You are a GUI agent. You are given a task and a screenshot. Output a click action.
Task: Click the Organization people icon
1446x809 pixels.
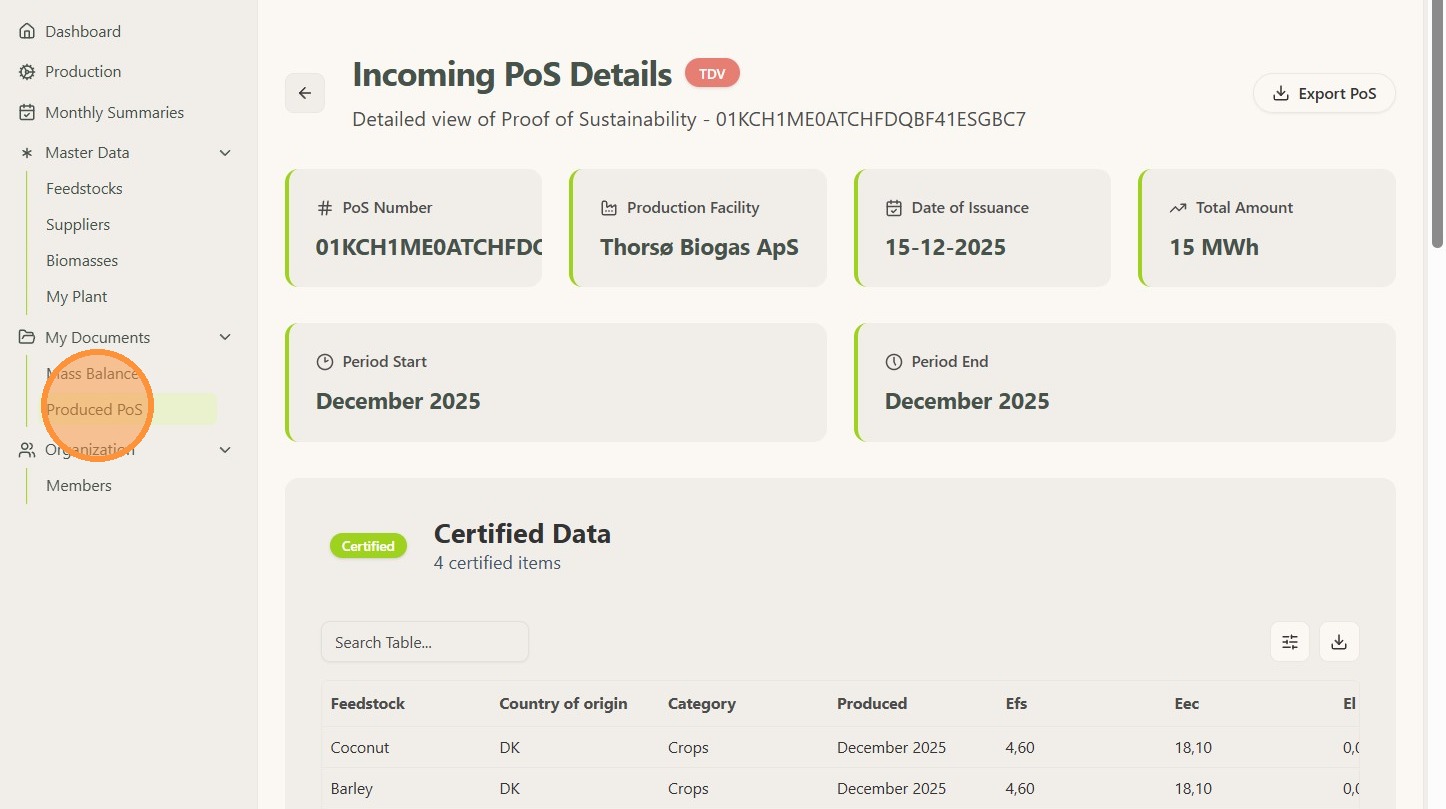tap(27, 450)
